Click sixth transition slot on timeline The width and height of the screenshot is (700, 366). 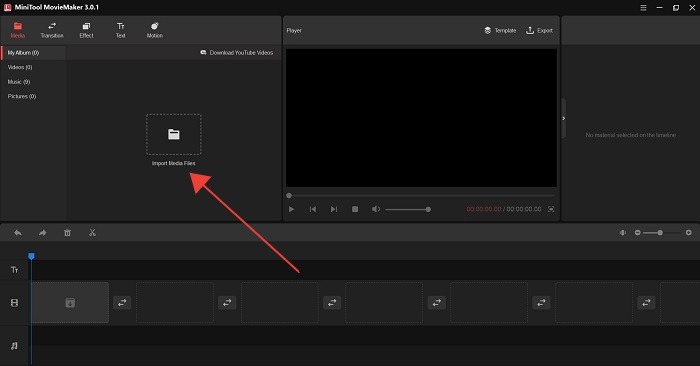646,303
